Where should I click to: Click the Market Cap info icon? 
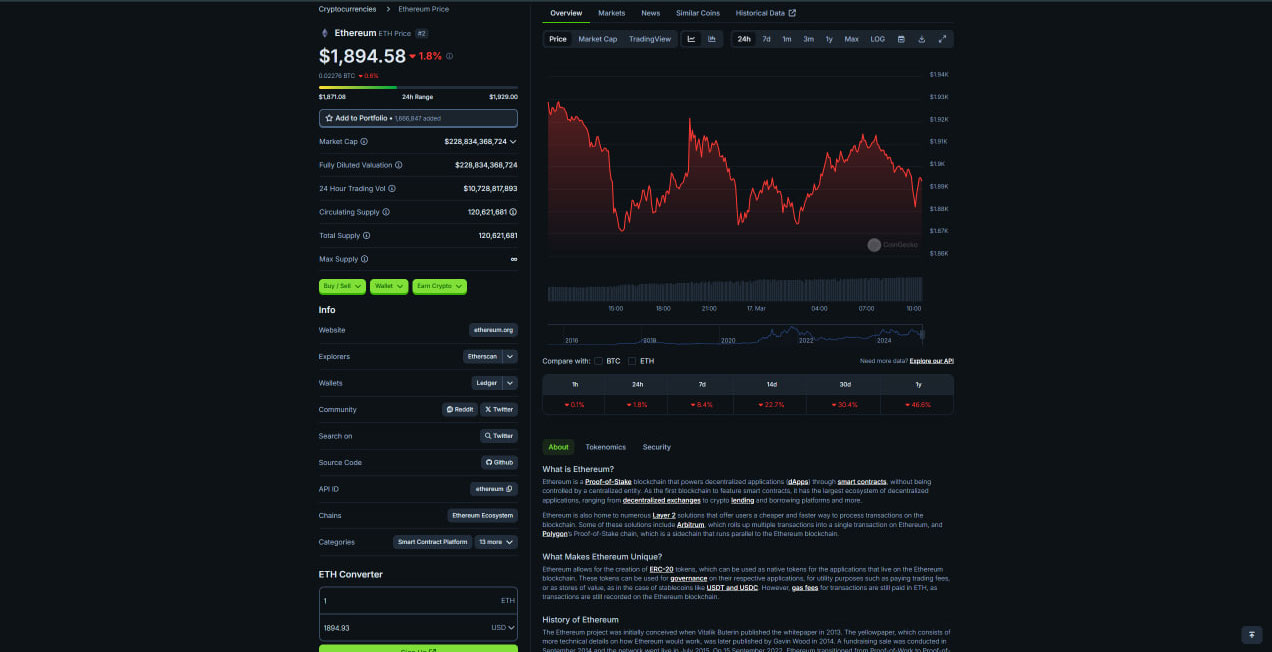point(364,142)
